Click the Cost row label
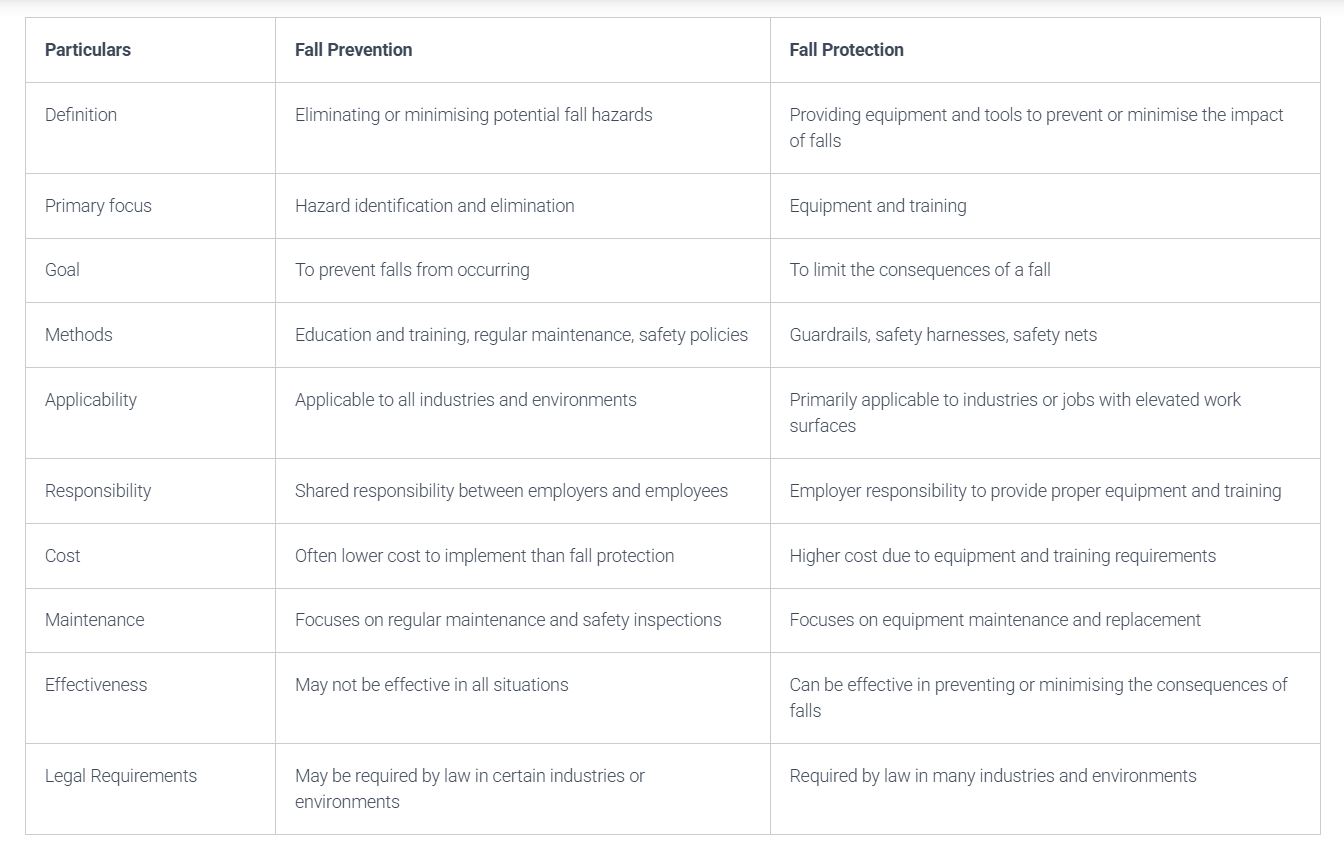The image size is (1344, 845). pyautogui.click(x=63, y=556)
